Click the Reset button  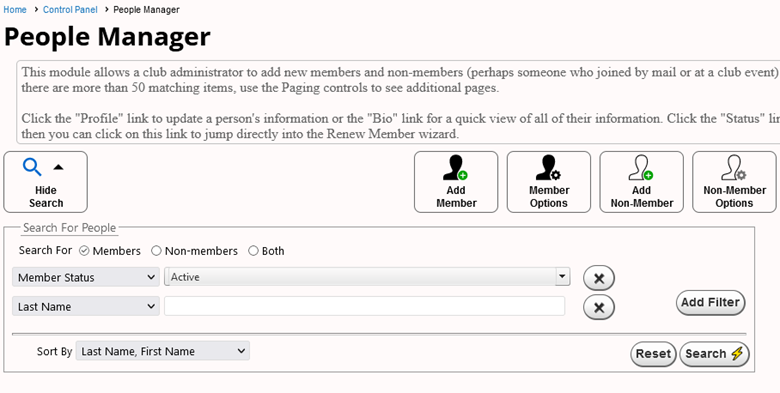(653, 354)
